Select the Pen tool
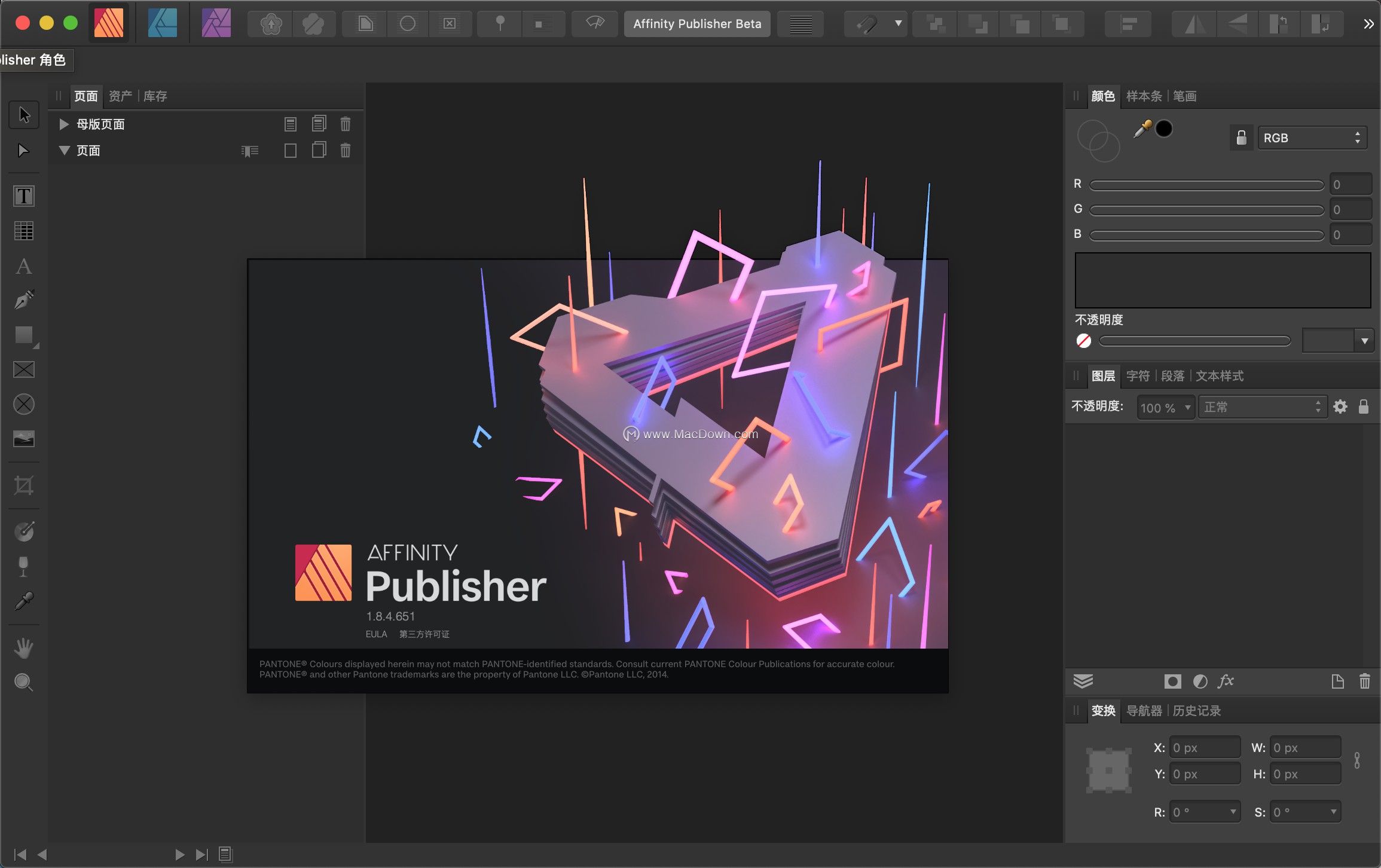Screen dimensions: 1381x868 pos(24,300)
